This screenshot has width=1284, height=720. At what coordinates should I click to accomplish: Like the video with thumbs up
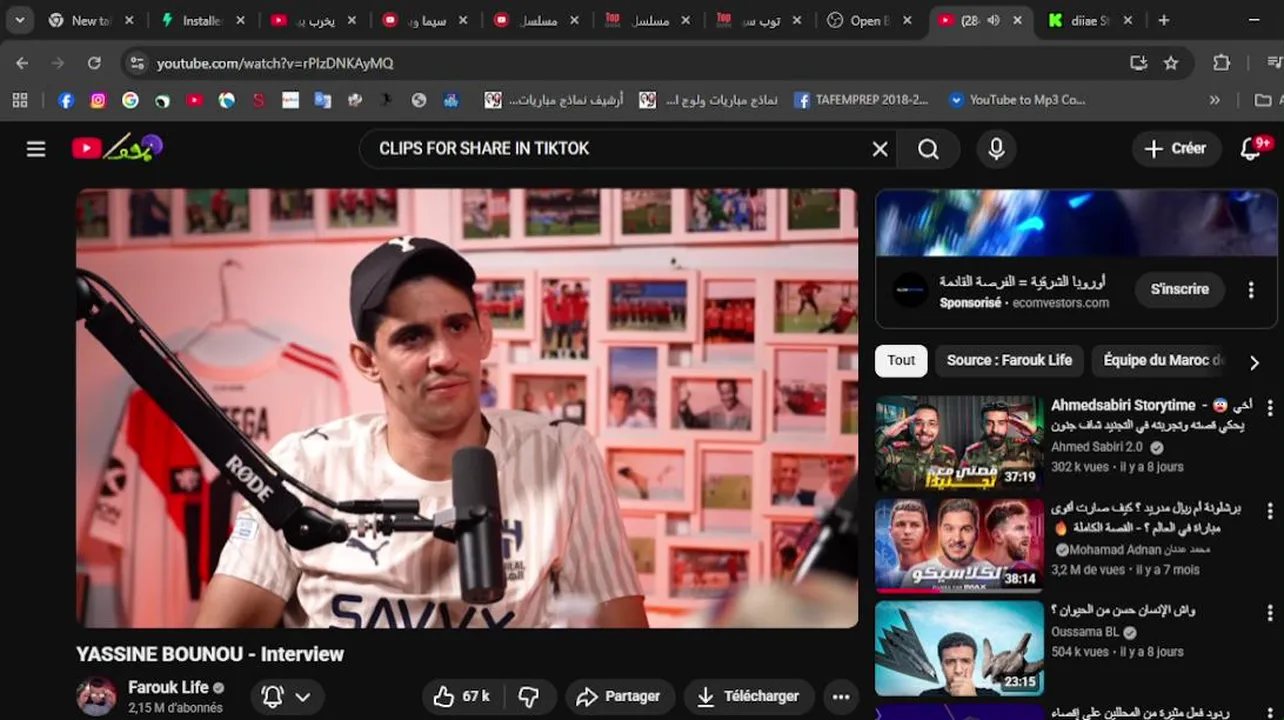[x=462, y=696]
